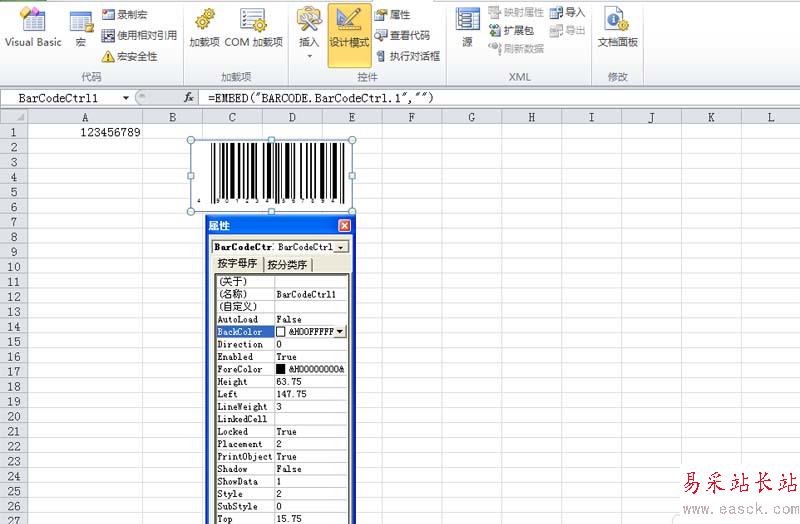
Task: Click the black ForeColor swatch
Action: 281,369
